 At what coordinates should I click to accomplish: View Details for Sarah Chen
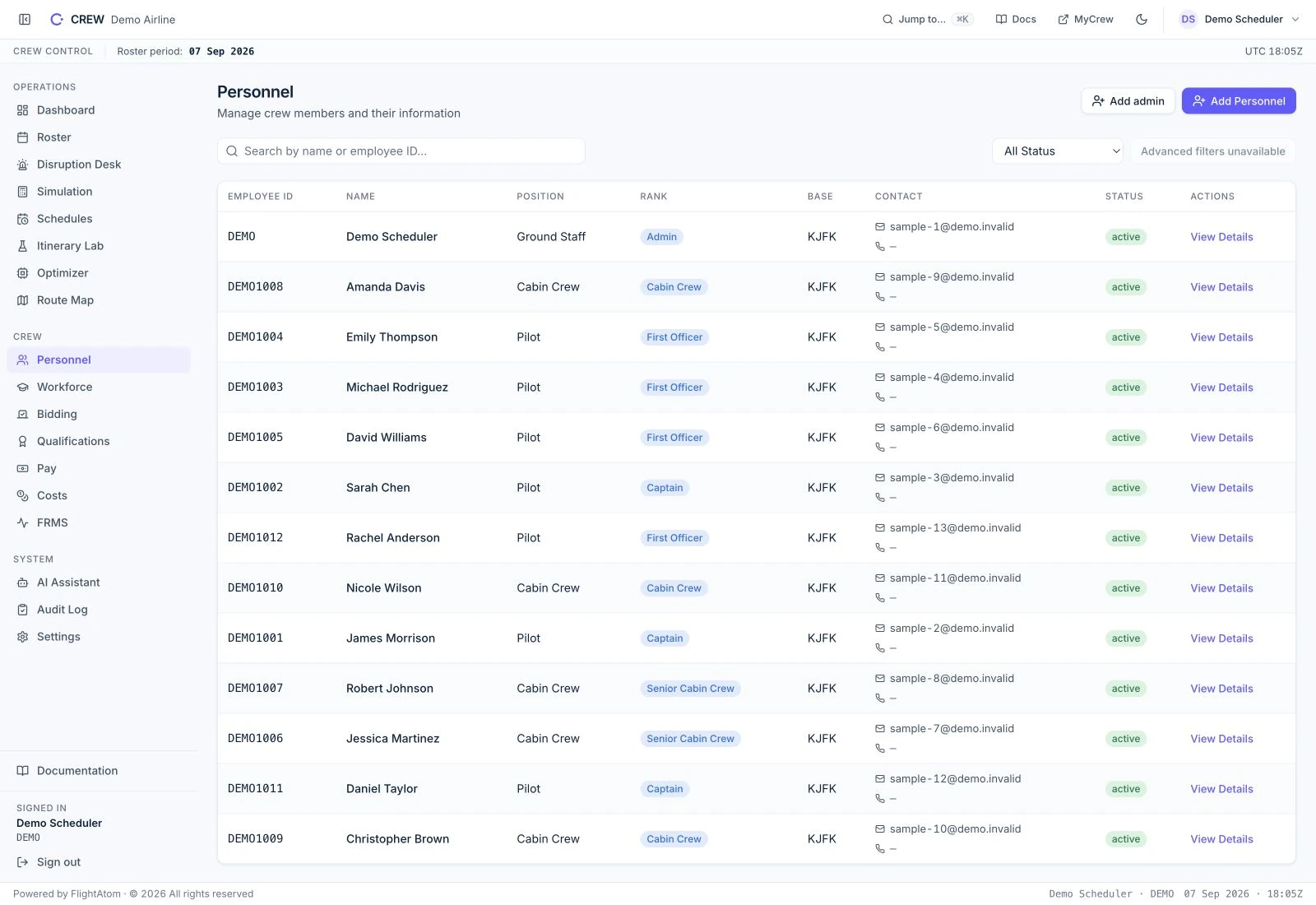[1221, 488]
